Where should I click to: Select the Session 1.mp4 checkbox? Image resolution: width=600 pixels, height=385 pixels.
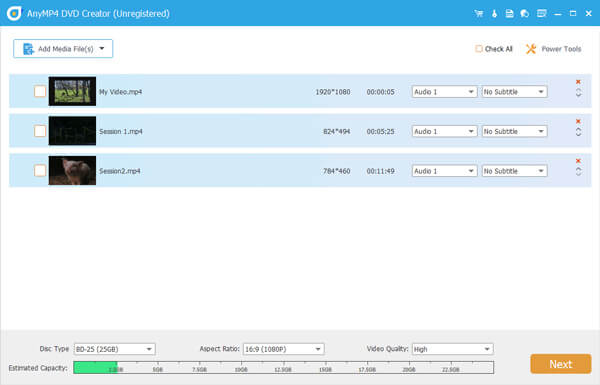tap(40, 131)
